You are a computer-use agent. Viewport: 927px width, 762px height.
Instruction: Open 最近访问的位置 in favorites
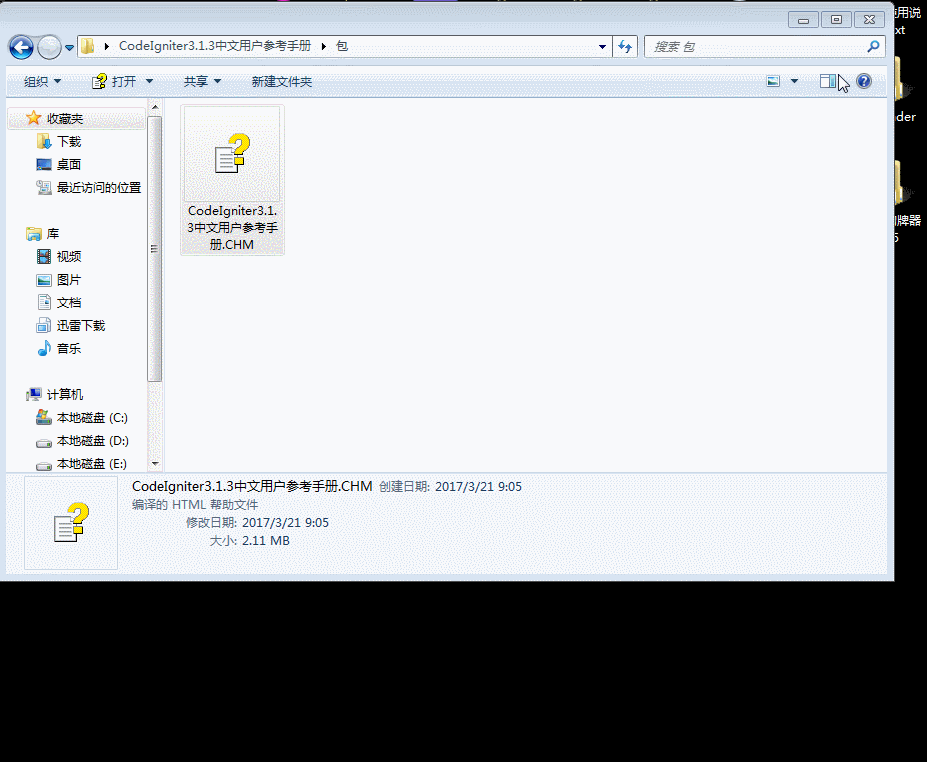[x=95, y=187]
